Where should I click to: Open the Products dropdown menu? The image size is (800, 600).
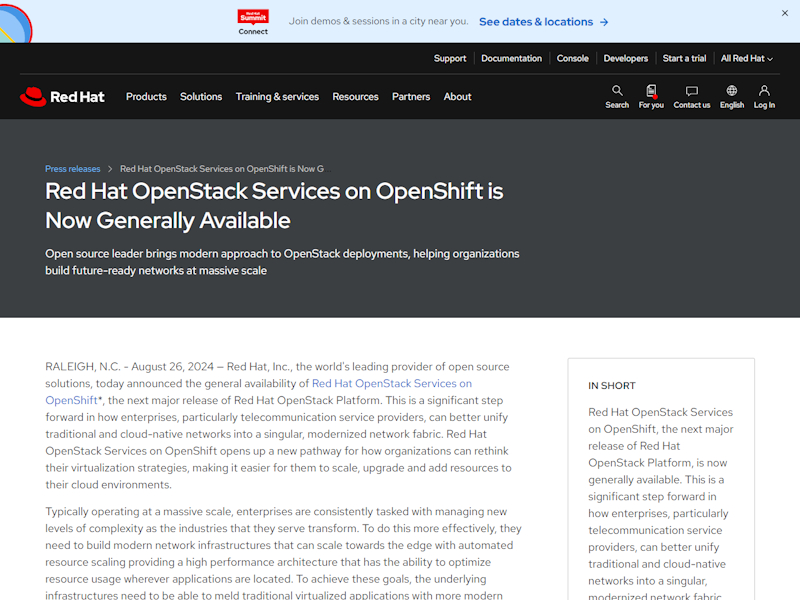(x=146, y=97)
